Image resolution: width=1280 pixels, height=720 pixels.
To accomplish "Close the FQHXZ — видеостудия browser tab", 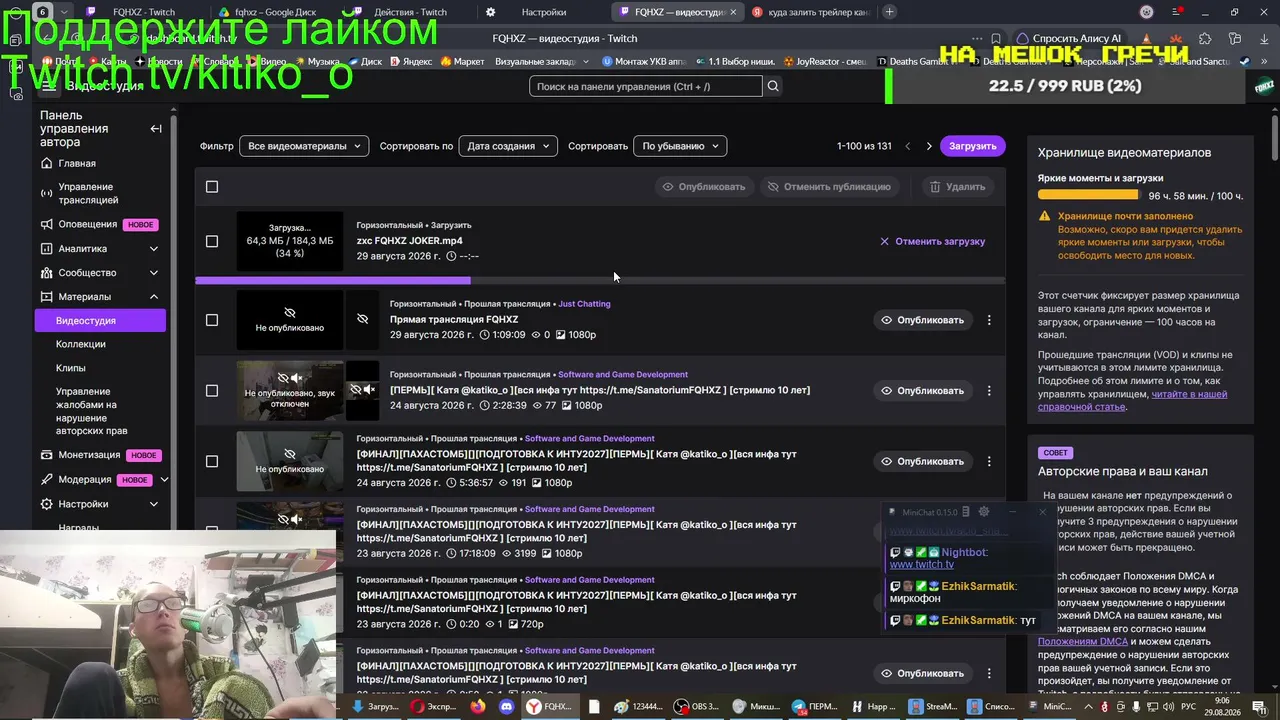I will click(x=733, y=12).
